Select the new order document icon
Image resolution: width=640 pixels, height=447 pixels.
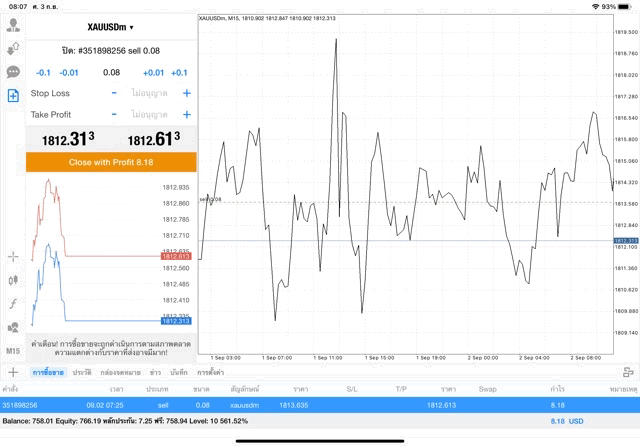pyautogui.click(x=13, y=96)
